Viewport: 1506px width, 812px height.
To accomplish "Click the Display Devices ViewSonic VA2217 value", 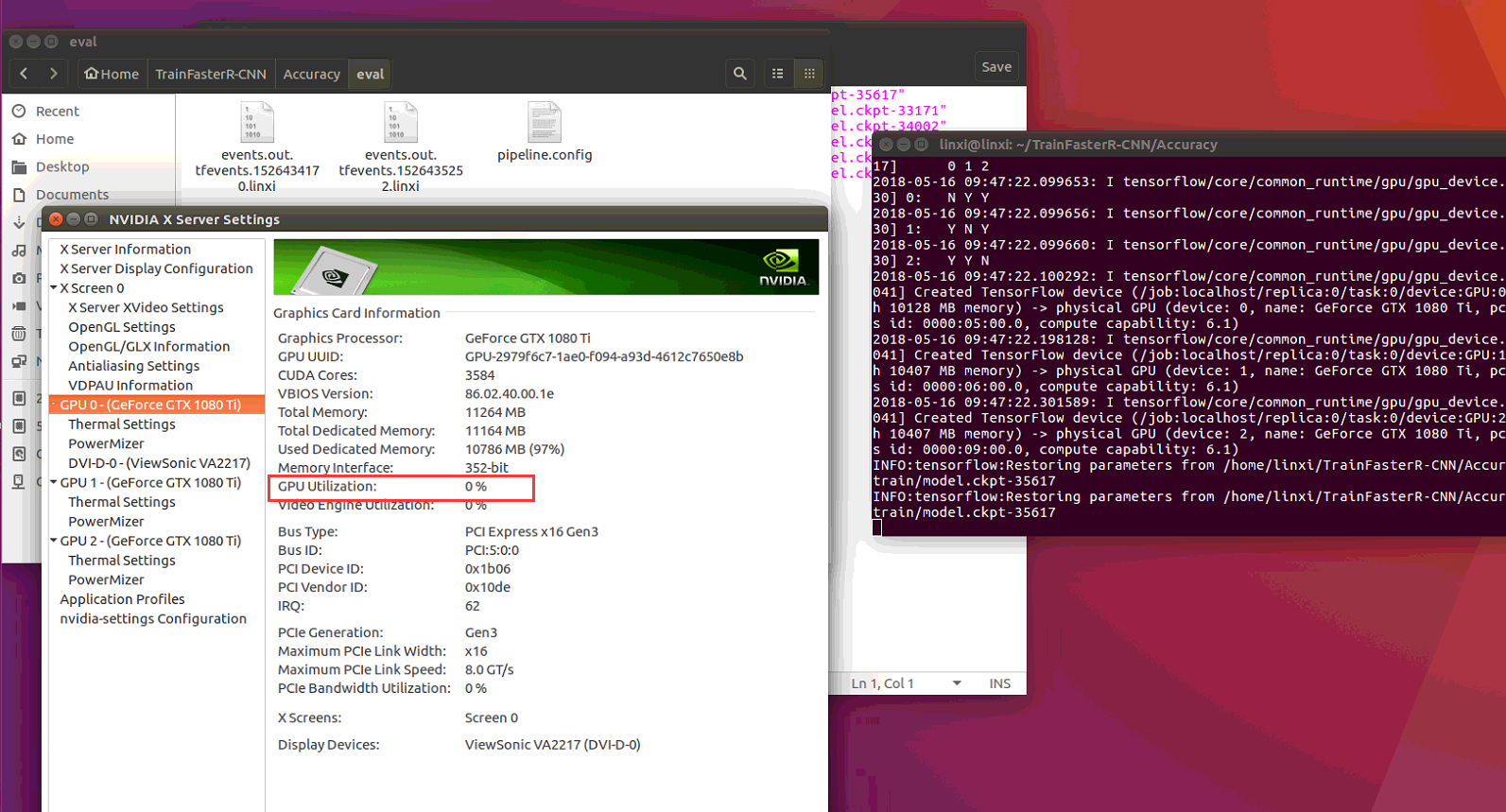I will [552, 745].
